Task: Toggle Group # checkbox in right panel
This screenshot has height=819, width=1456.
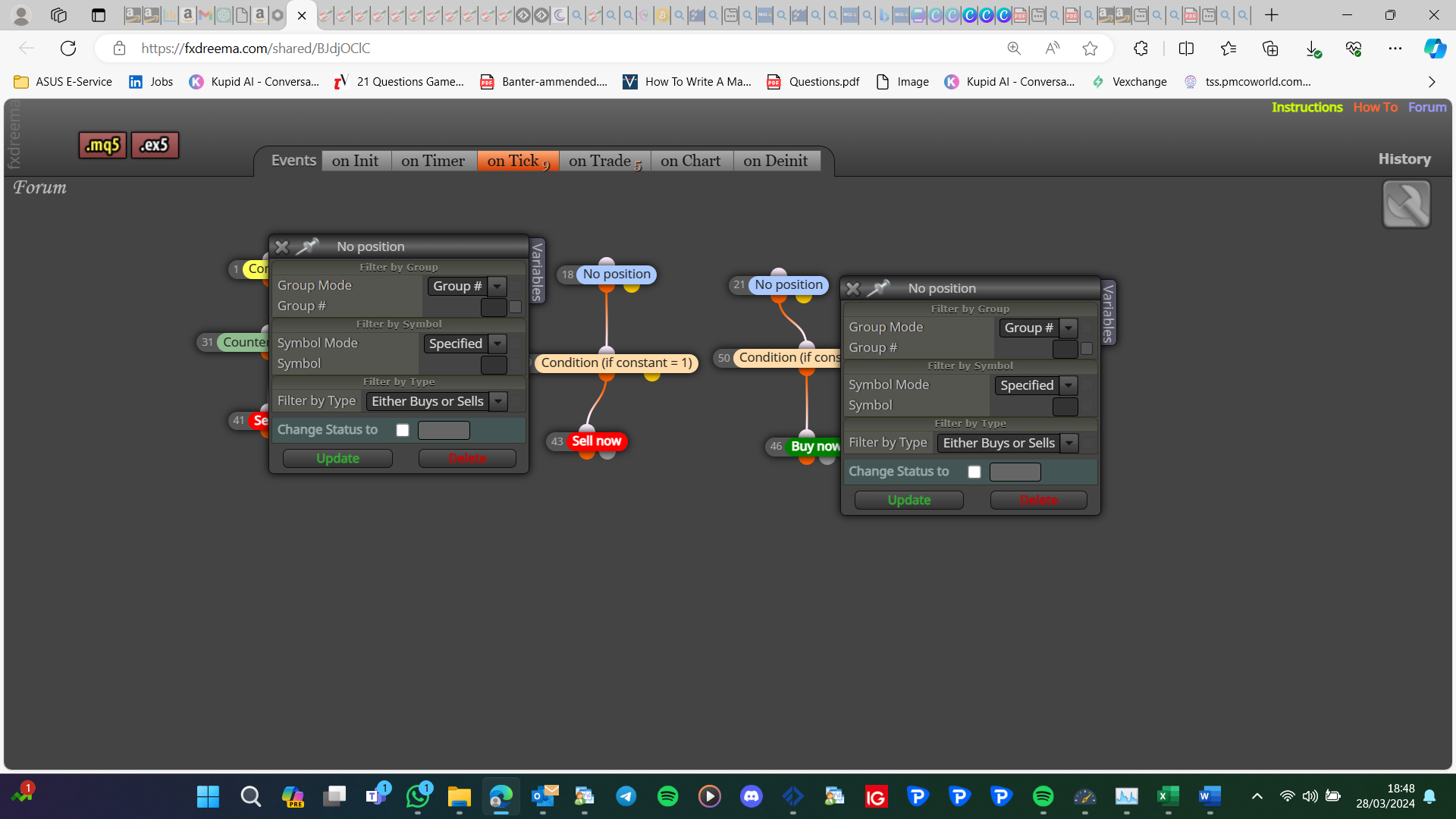Action: (1087, 349)
